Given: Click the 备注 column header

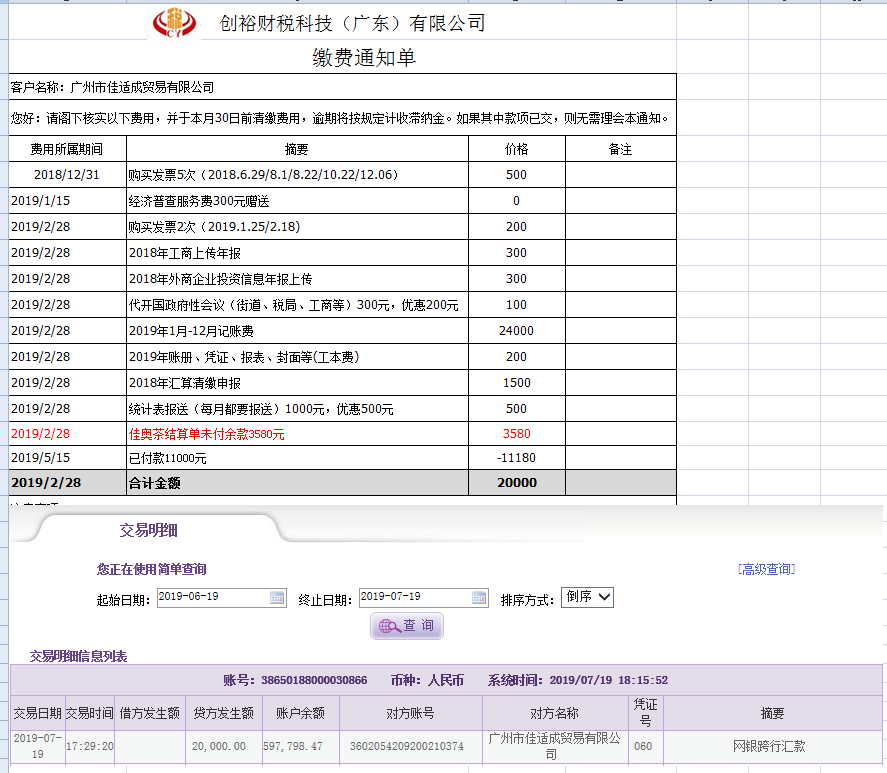Looking at the screenshot, I should [x=621, y=149].
